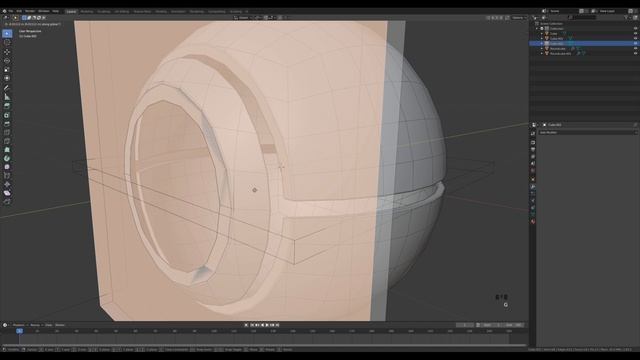The image size is (640, 360).
Task: Click the timeline horizontal scrollbar
Action: 264,345
